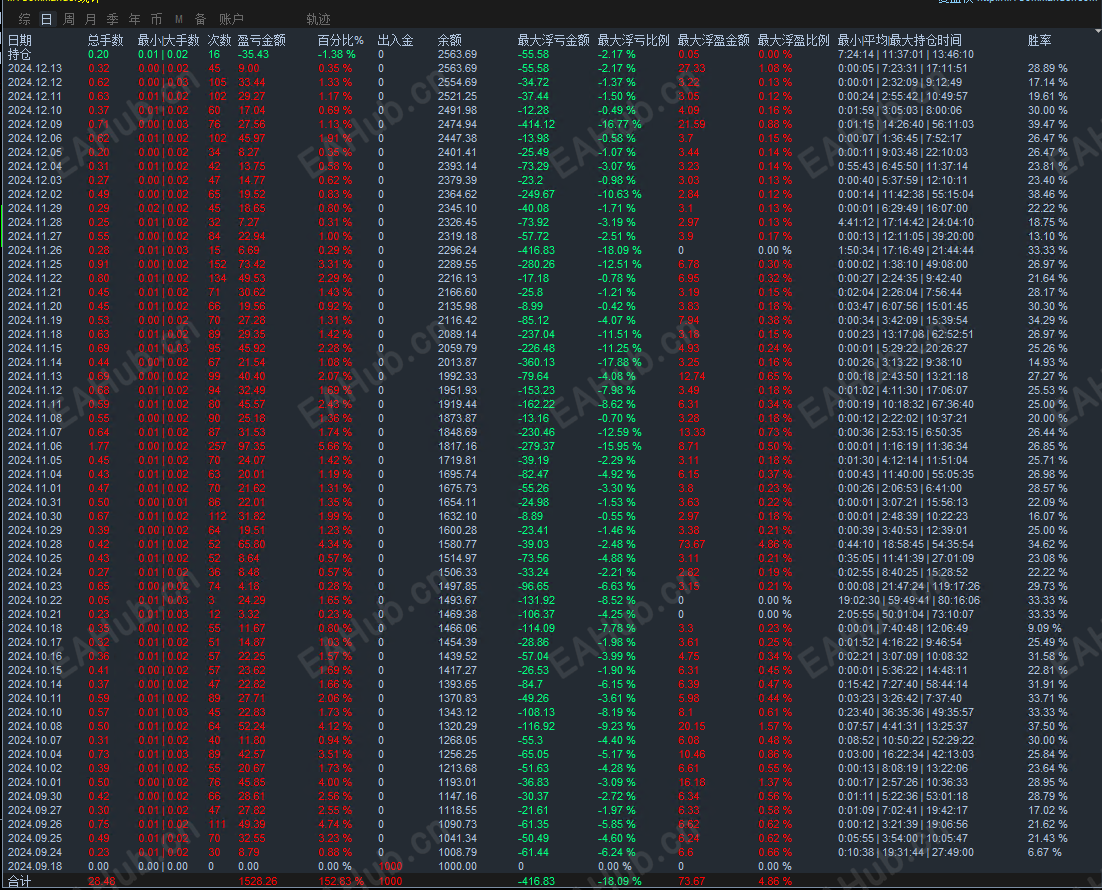The height and width of the screenshot is (890, 1102).
Task: Click the total profit 1528.26
Action: (x=257, y=882)
